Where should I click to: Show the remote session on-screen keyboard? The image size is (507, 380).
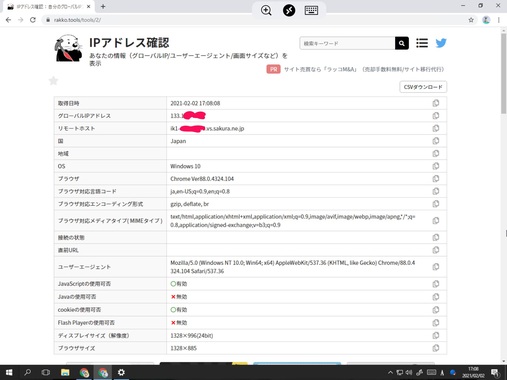[x=311, y=10]
